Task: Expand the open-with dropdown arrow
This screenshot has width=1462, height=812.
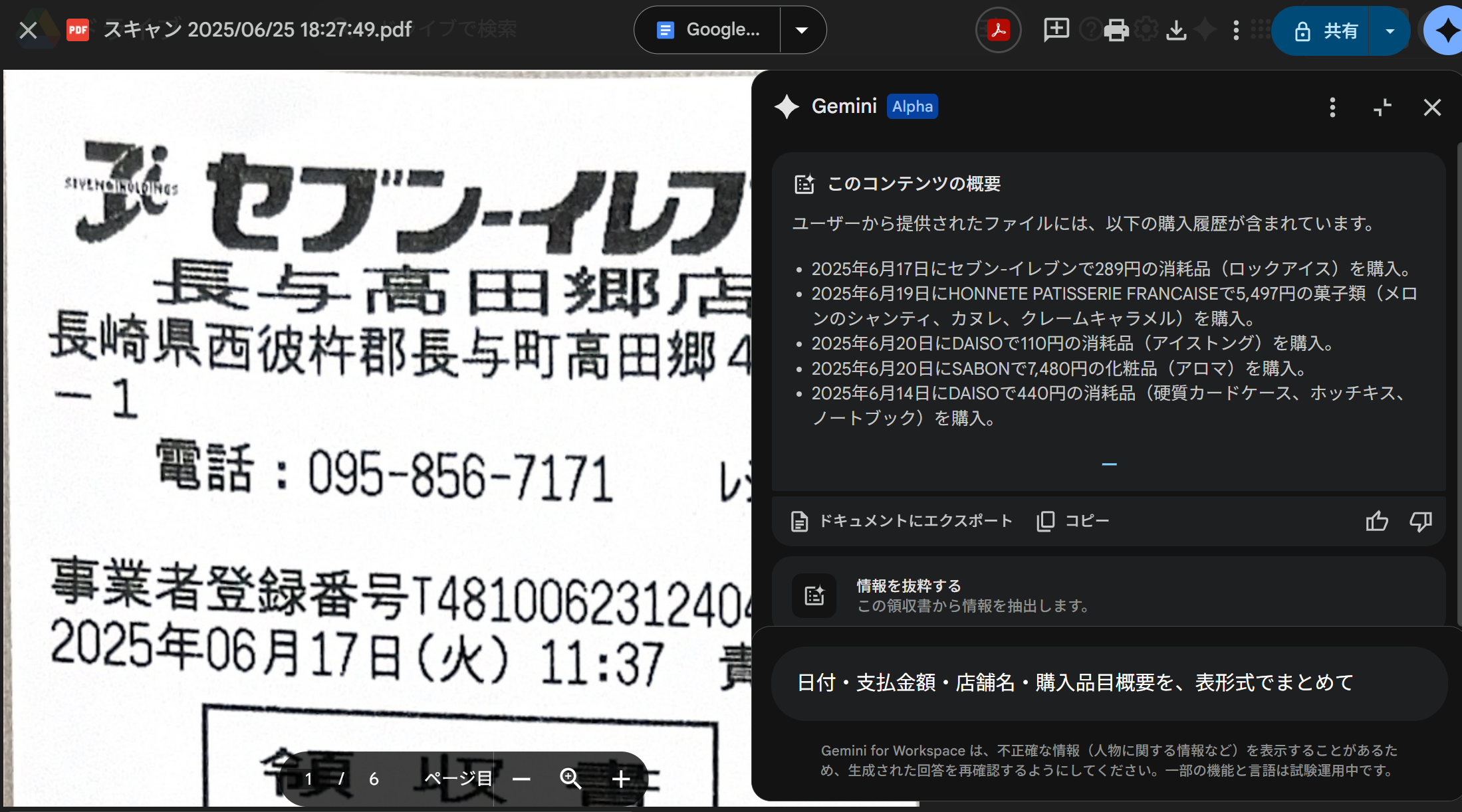Action: [802, 30]
